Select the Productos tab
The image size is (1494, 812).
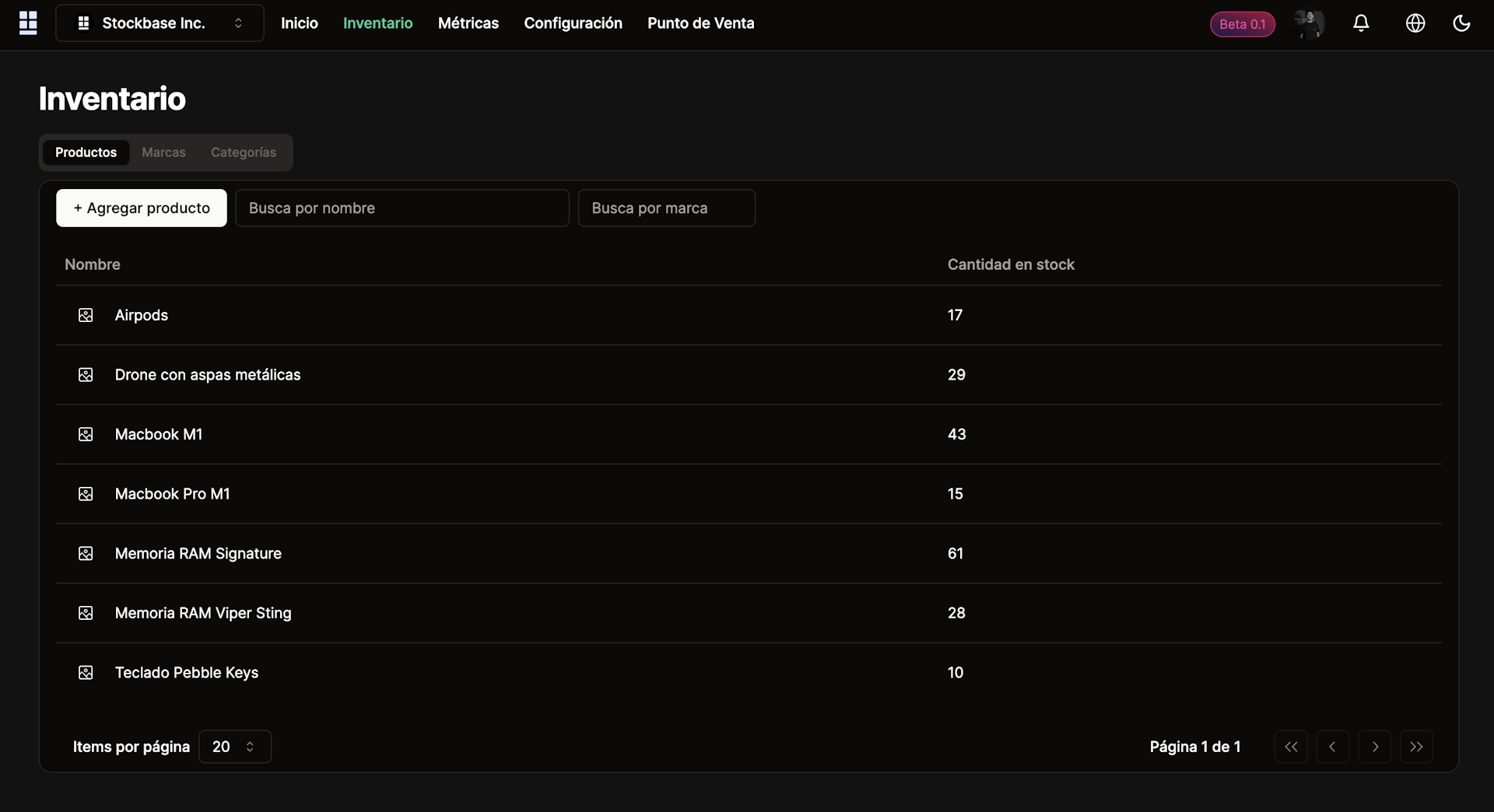coord(86,152)
